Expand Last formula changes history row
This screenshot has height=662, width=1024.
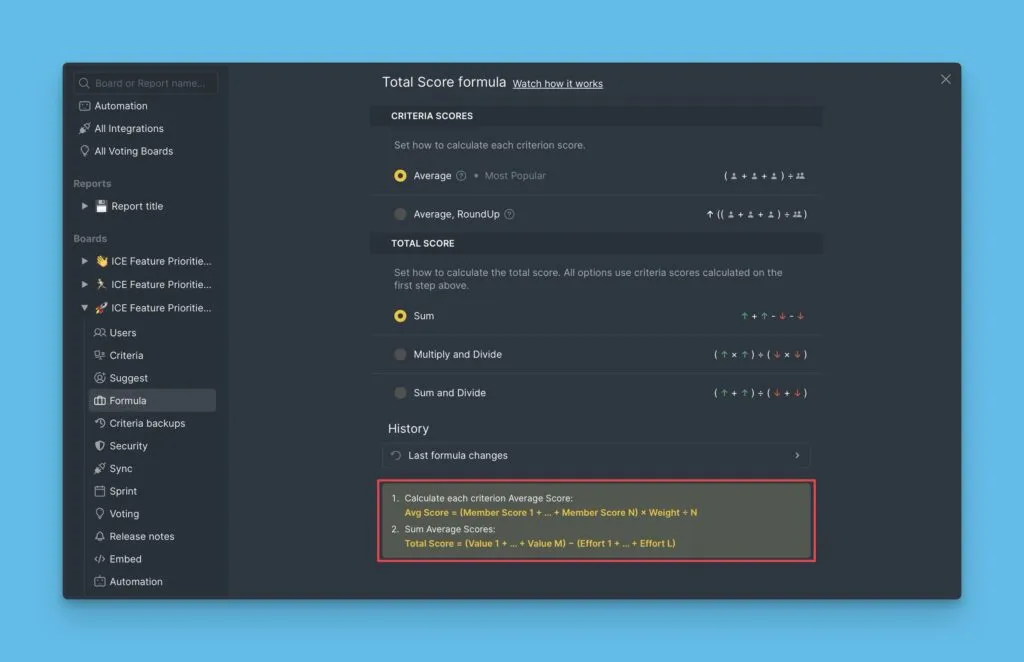point(596,456)
